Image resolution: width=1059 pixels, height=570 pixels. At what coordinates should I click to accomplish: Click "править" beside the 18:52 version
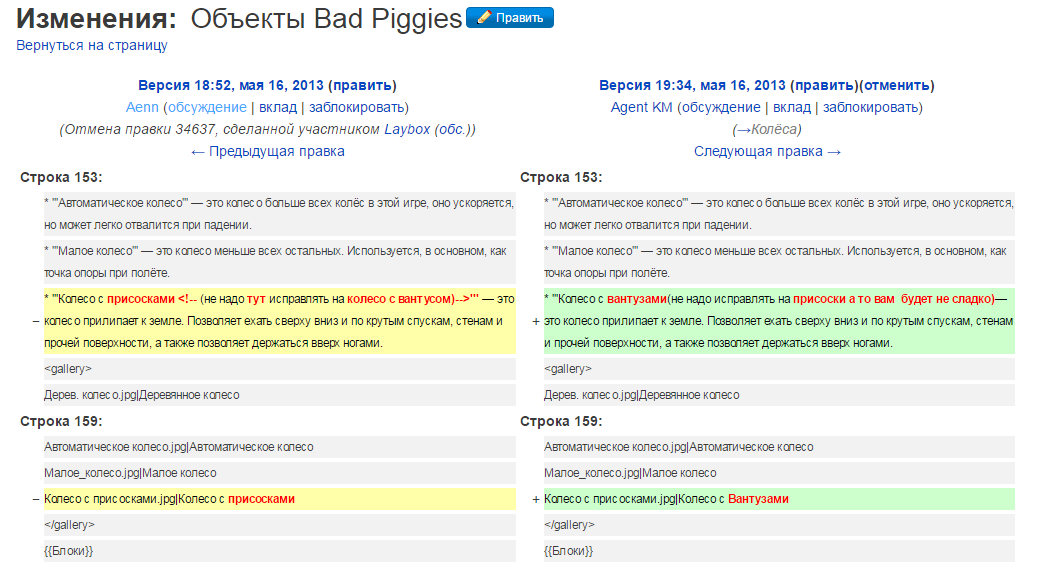point(362,85)
